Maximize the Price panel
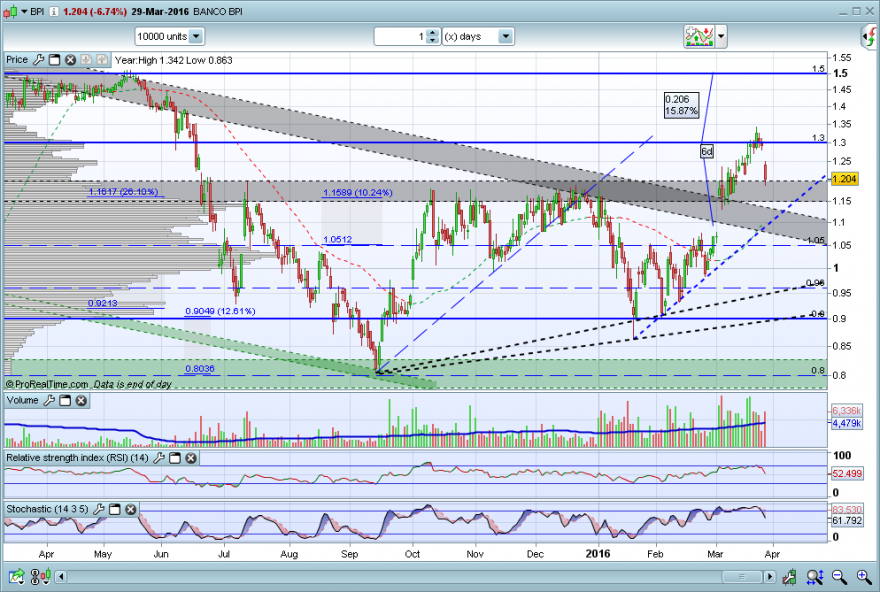 (54, 60)
